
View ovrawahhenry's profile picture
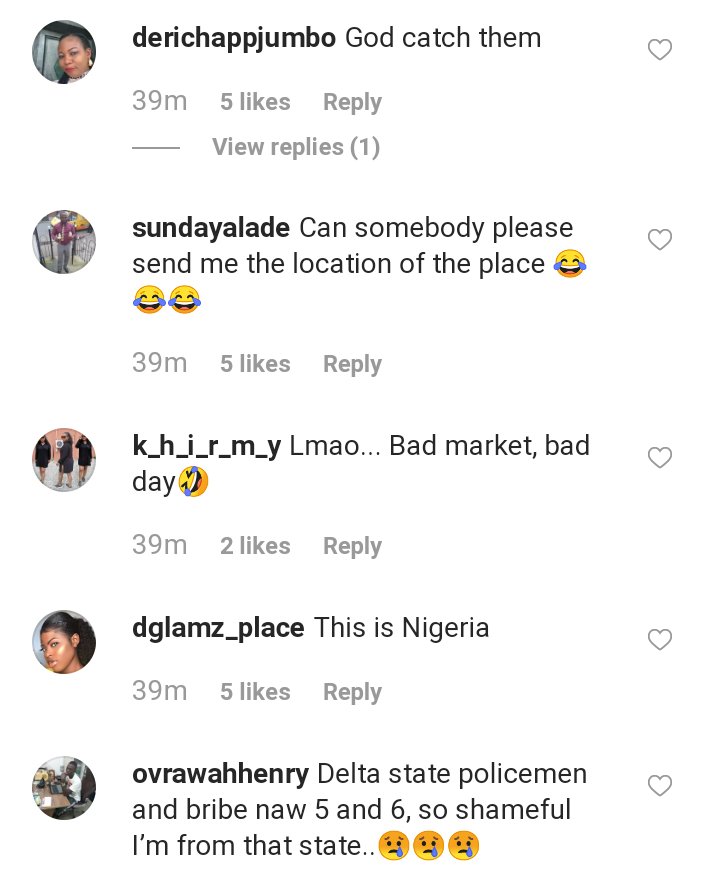click(64, 788)
